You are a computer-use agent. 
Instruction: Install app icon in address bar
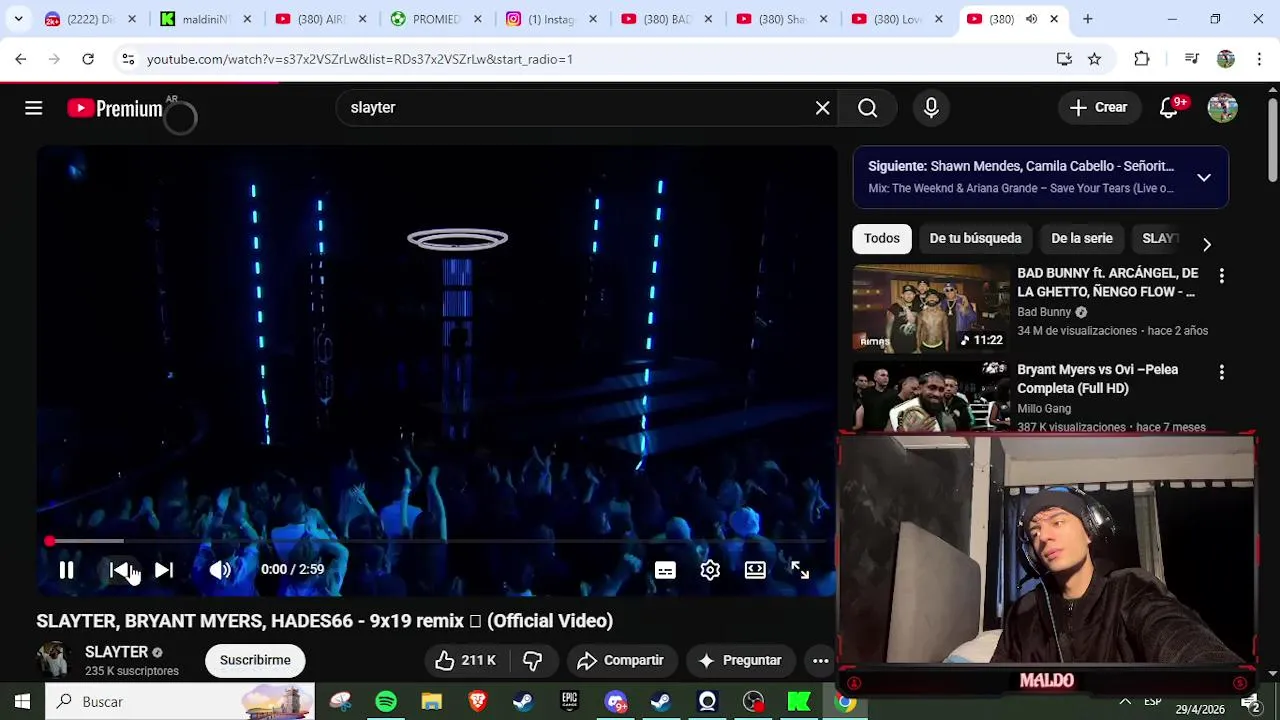pyautogui.click(x=1064, y=60)
